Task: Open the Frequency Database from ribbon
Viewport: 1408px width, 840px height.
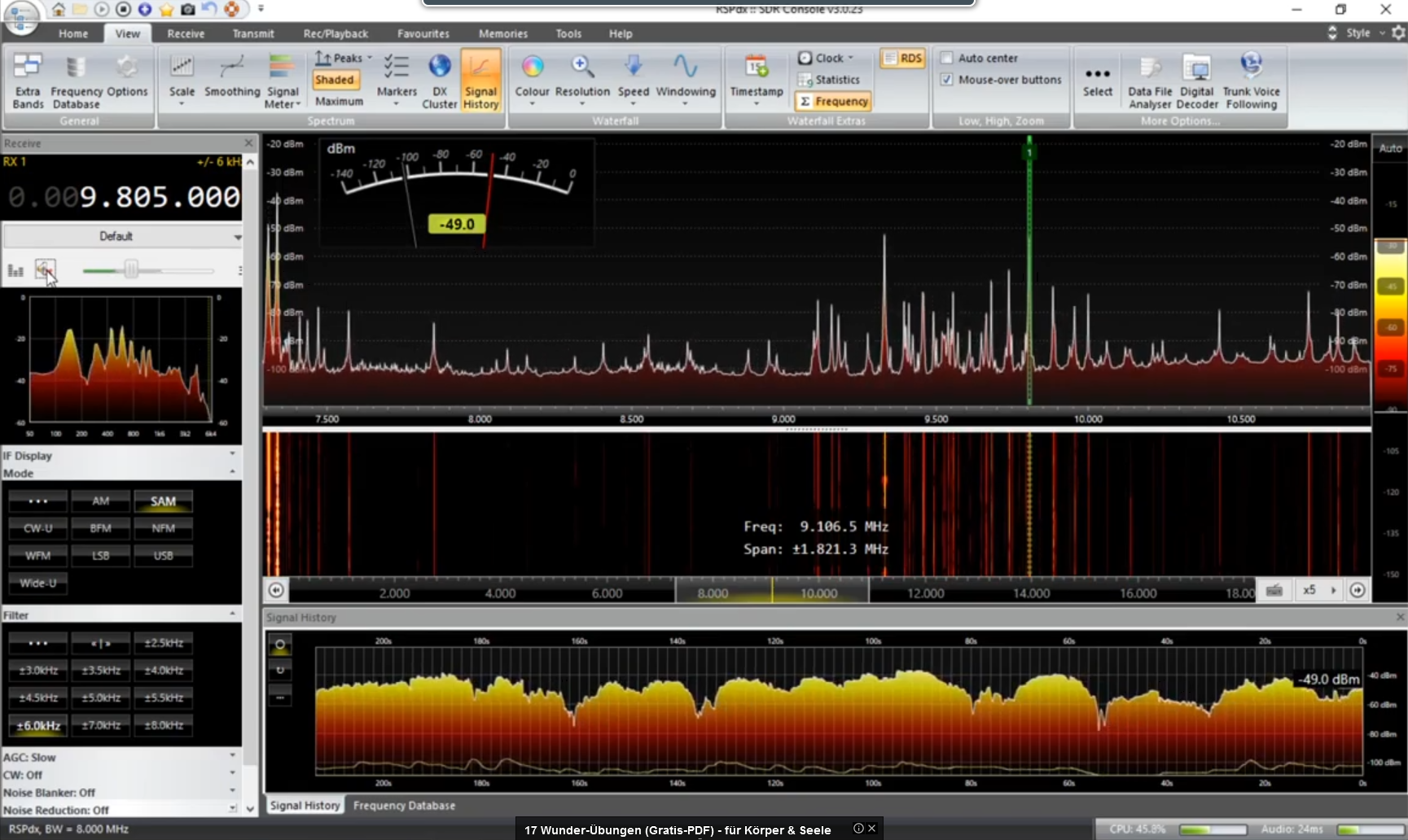Action: (x=76, y=81)
